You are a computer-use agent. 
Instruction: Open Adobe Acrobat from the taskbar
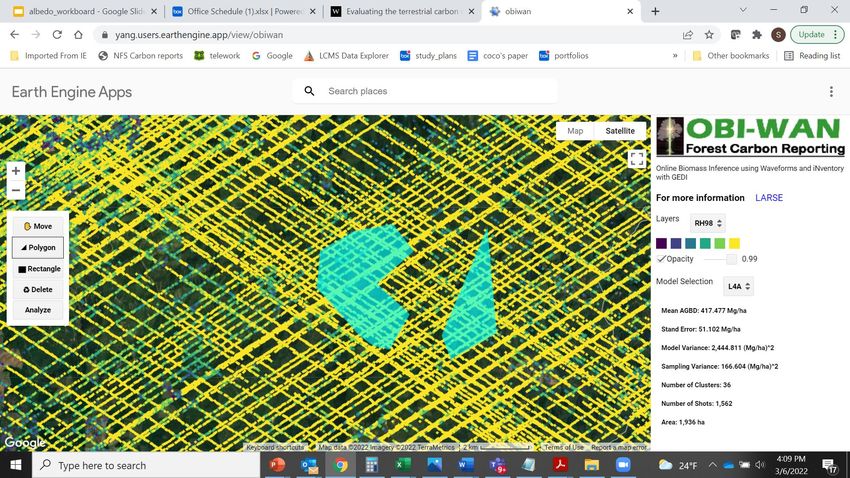coord(560,465)
